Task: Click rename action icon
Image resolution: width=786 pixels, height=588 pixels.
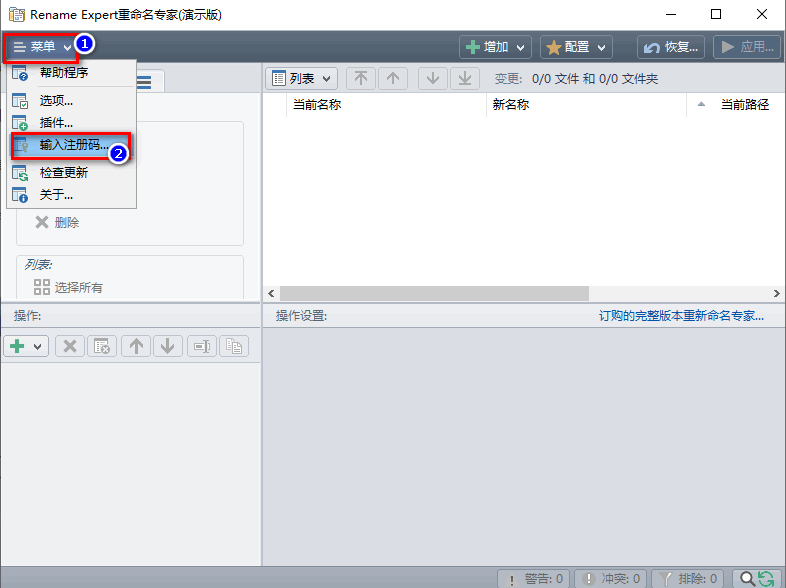Action: (202, 346)
